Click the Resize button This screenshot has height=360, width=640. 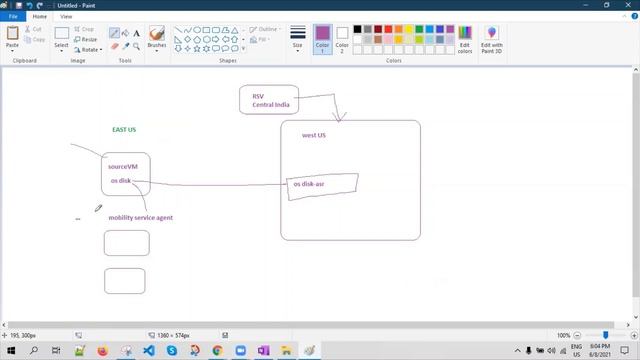point(86,39)
